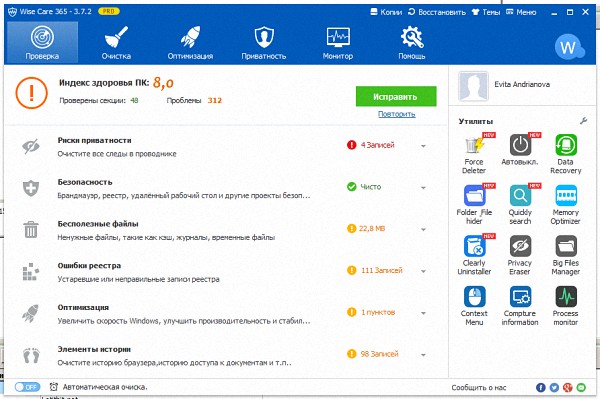
Task: Click the trash bin Бесполезные файлы icon
Action: pyautogui.click(x=31, y=230)
